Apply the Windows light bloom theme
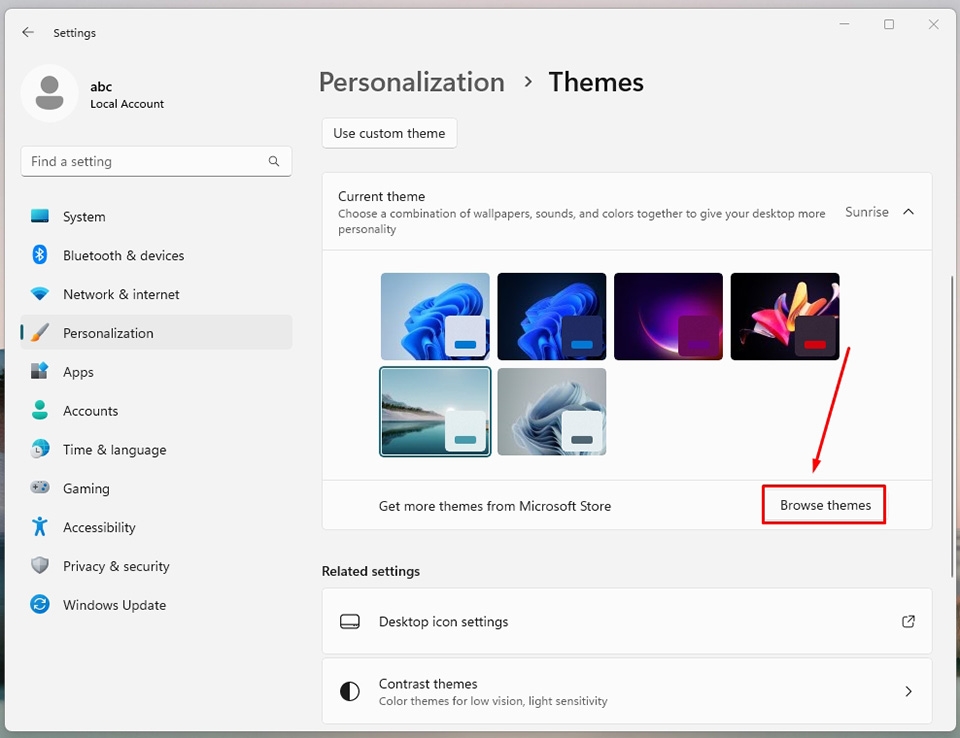Screen dimensions: 960x738 pos(435,316)
